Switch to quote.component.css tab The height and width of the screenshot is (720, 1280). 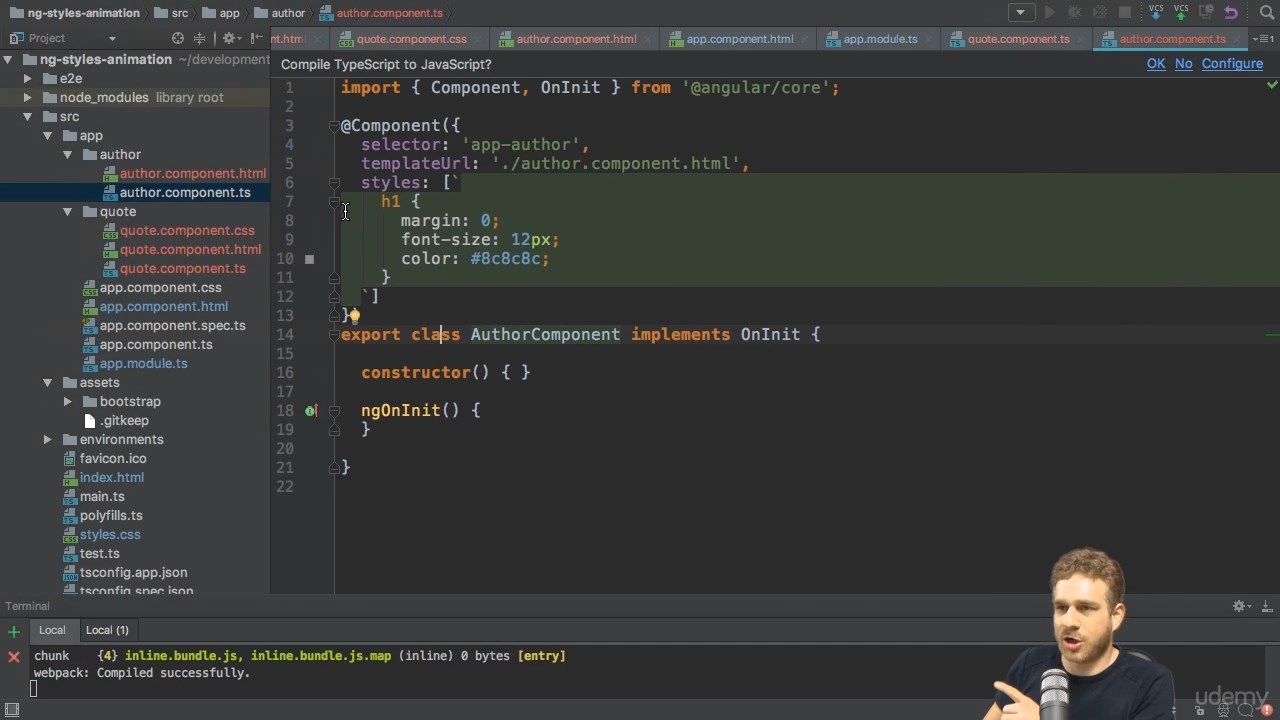pos(411,39)
